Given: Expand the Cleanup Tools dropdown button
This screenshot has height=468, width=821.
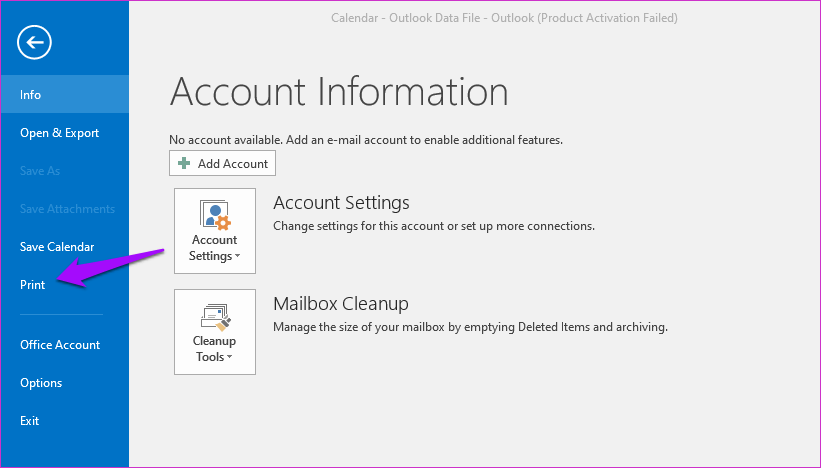Looking at the screenshot, I should tap(215, 332).
